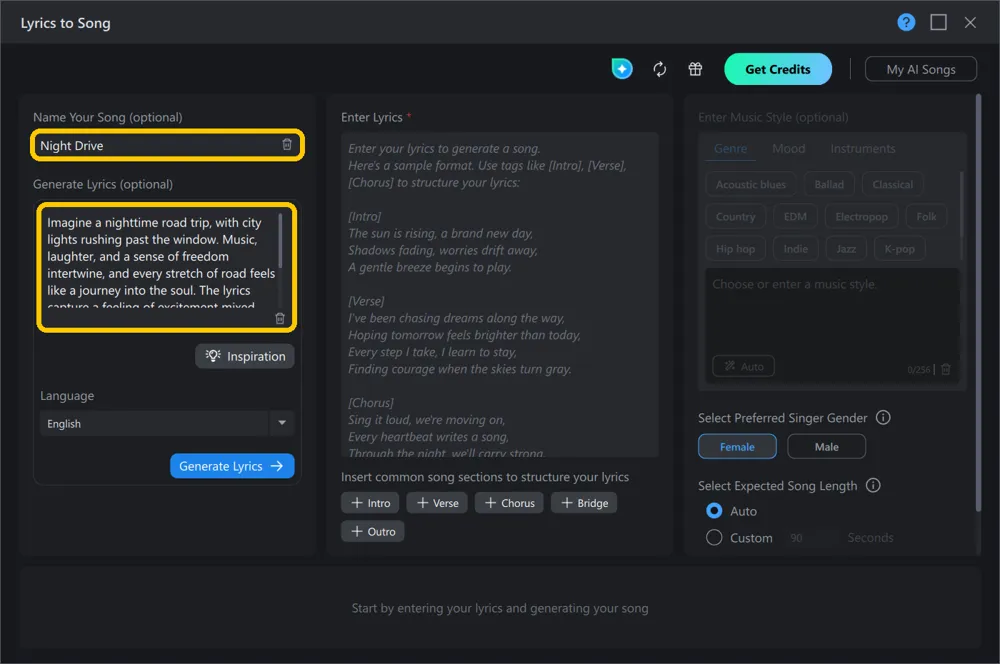The height and width of the screenshot is (664, 1000).
Task: Open the gift rewards icon
Action: tap(695, 69)
